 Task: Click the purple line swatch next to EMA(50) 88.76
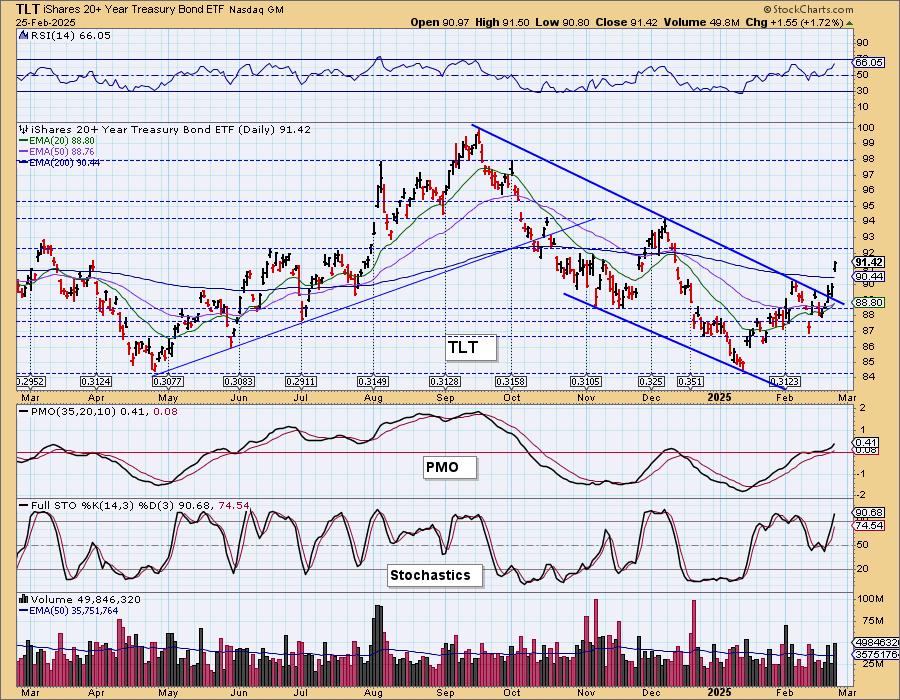23,151
